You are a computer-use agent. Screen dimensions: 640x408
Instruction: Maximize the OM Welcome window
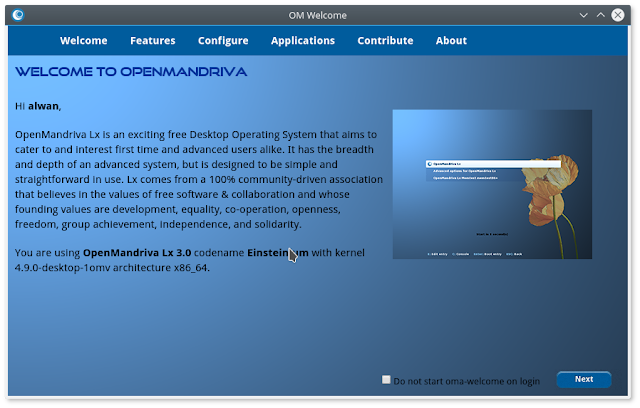[600, 15]
